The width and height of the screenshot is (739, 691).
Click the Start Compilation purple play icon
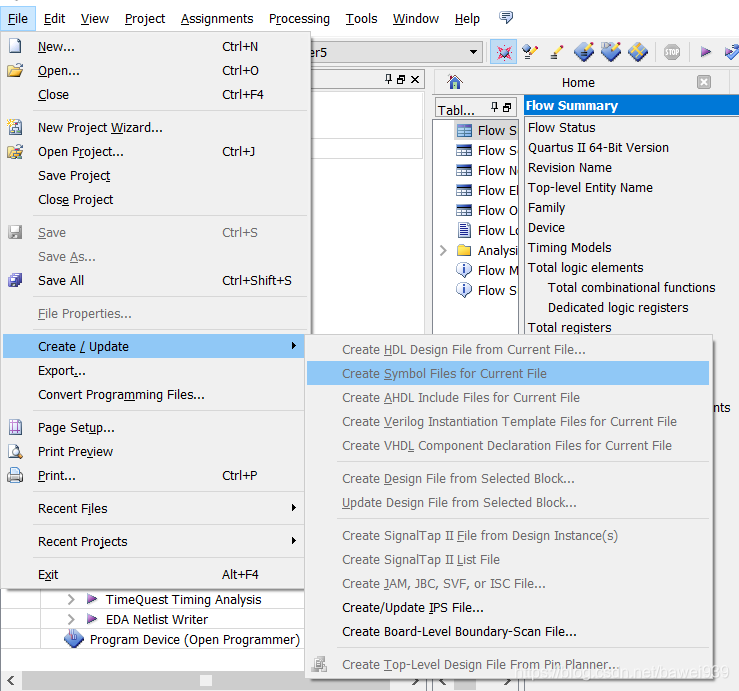tap(705, 52)
